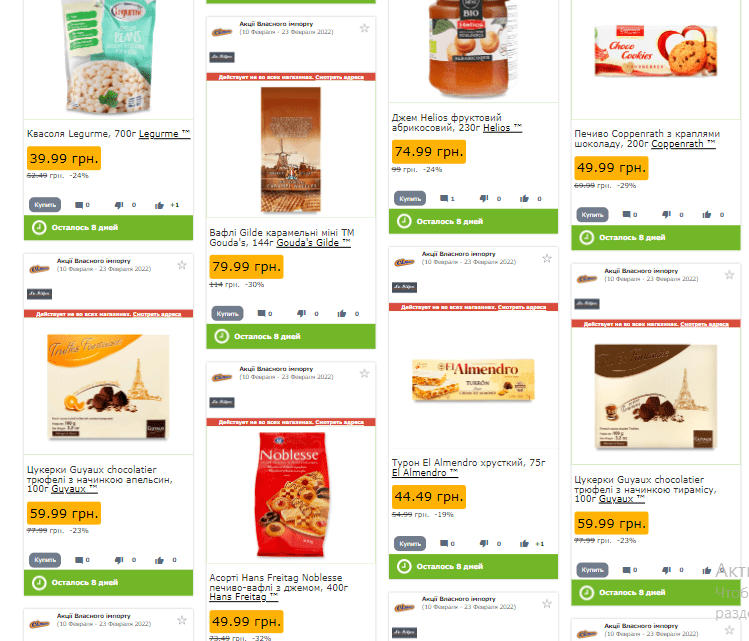
Task: Dislike the Helios apricot jam offer
Action: [484, 199]
